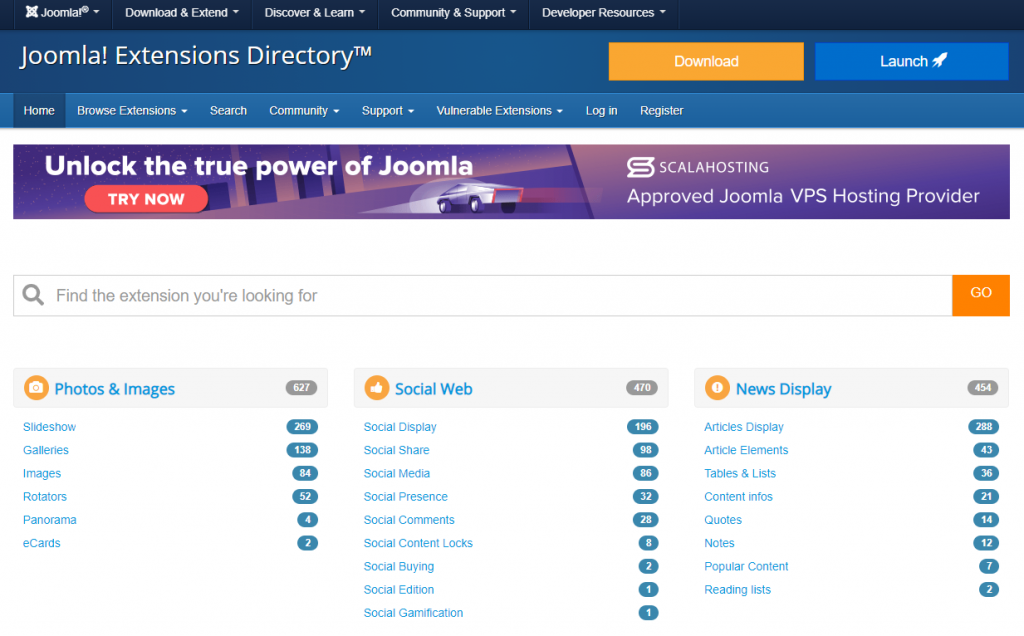This screenshot has width=1024, height=636.
Task: Open the Reading lists link
Action: [737, 590]
